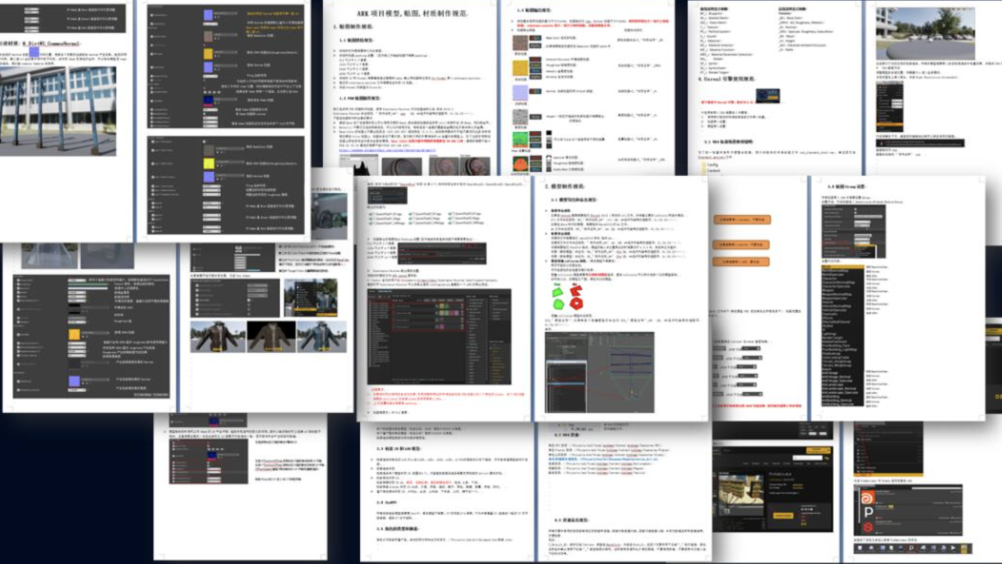Click the blue hyperlink under PBR texture section
This screenshot has height=564, width=1002.
click(387, 151)
